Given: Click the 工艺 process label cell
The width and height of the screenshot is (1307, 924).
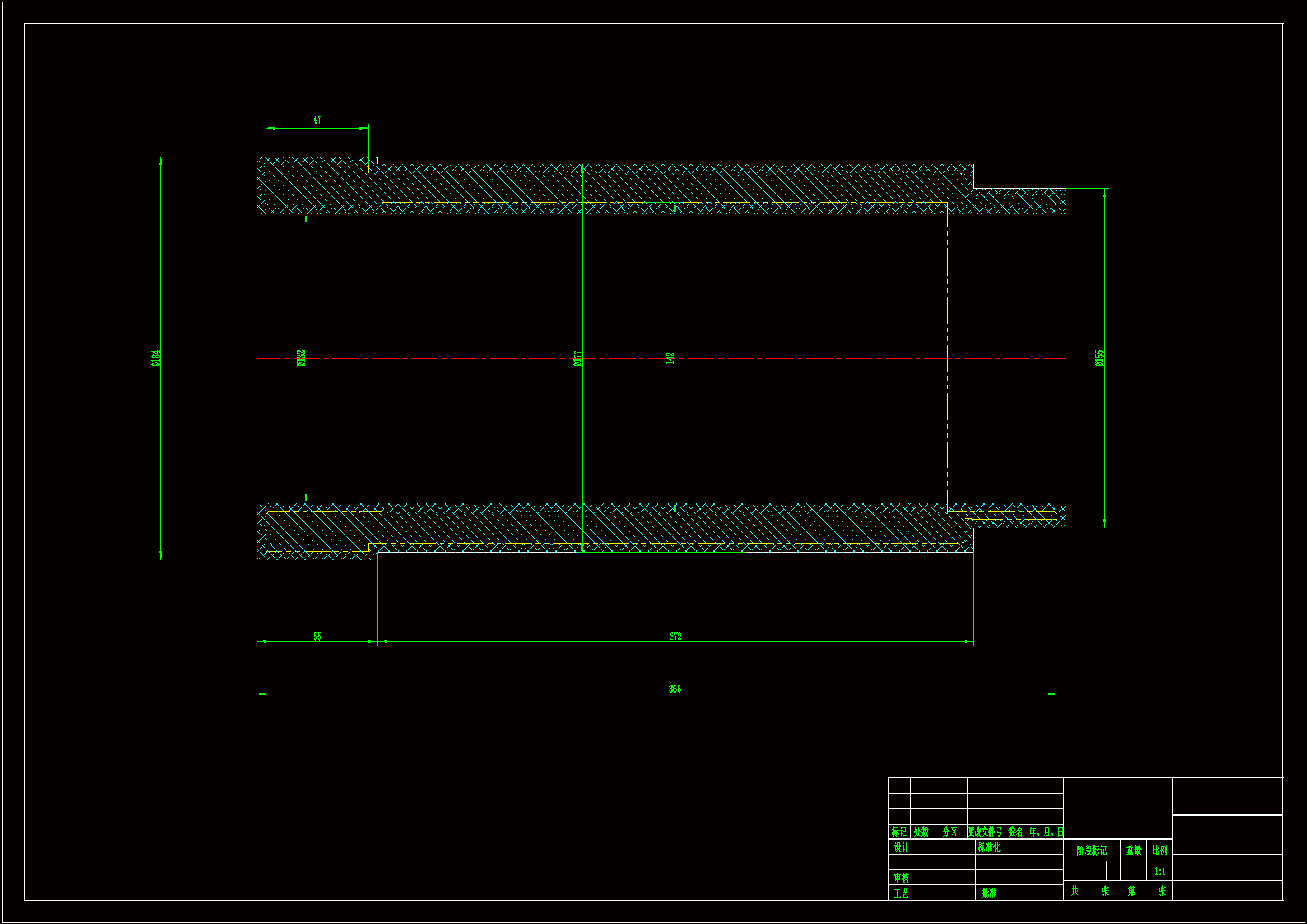Looking at the screenshot, I should (x=901, y=893).
